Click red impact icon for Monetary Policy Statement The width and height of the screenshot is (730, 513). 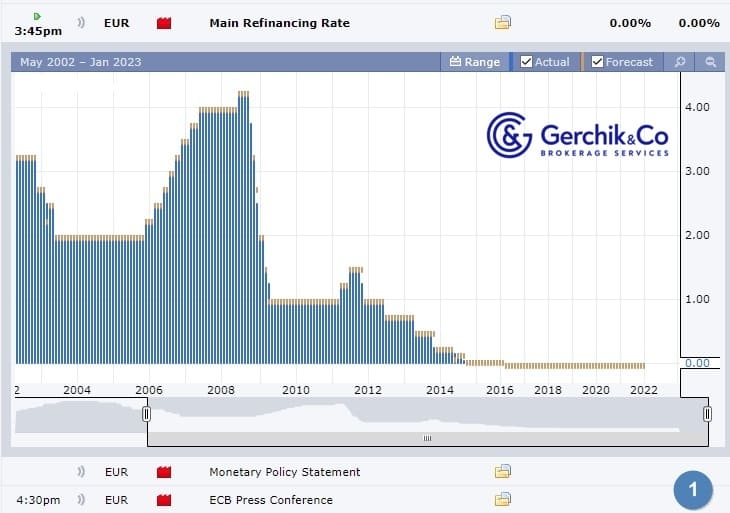(x=164, y=471)
